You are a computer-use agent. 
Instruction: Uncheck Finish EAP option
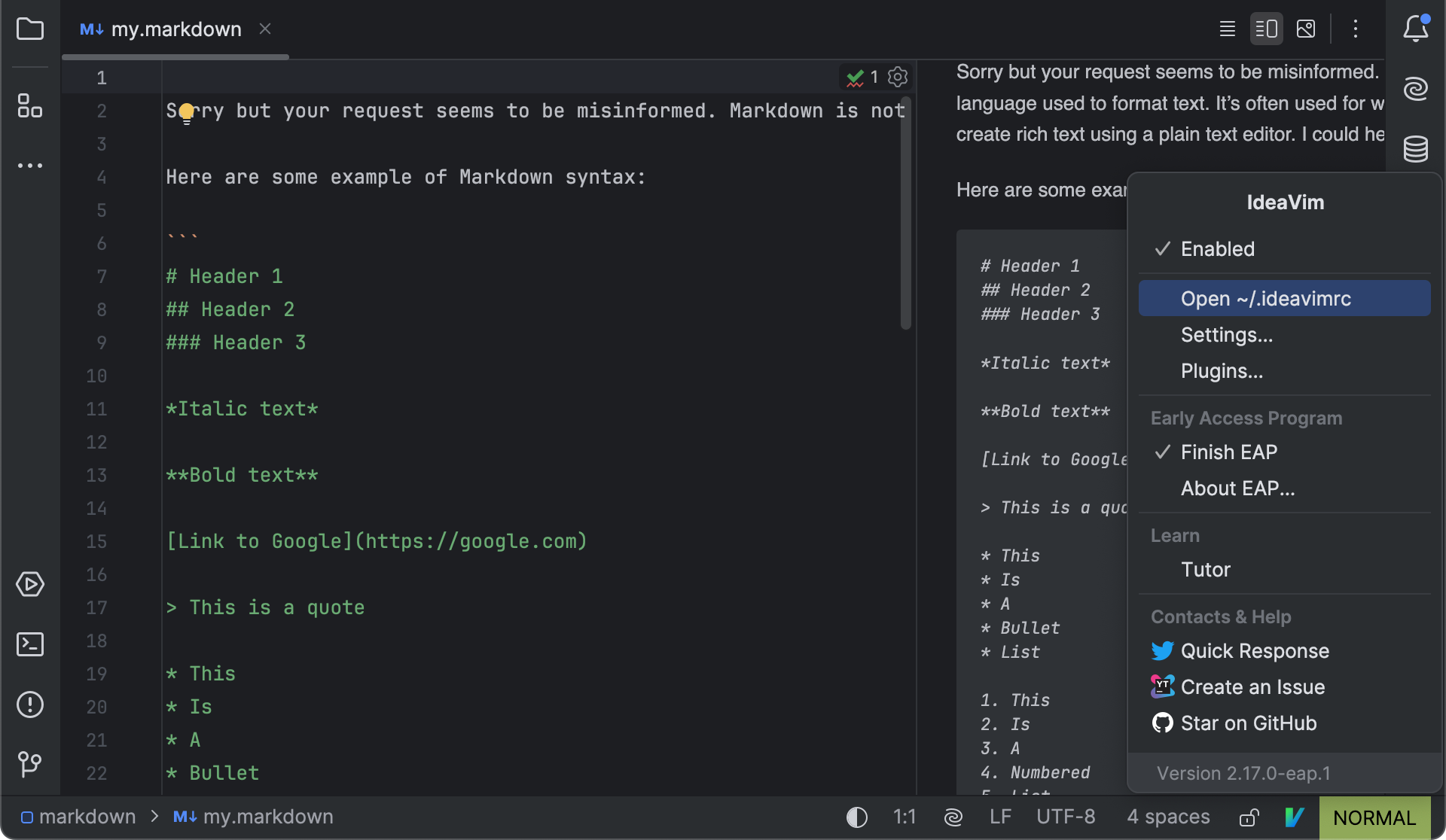pos(1228,452)
